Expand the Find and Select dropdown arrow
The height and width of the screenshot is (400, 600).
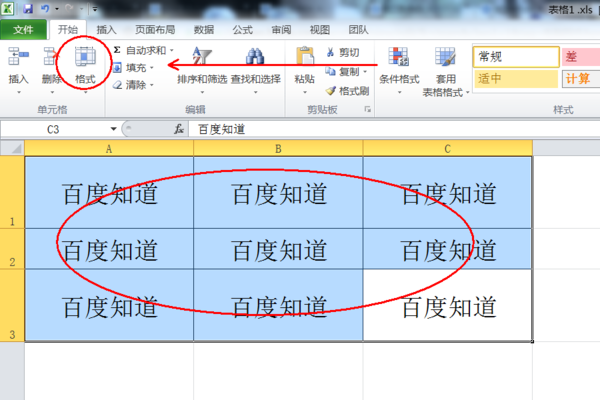255,92
